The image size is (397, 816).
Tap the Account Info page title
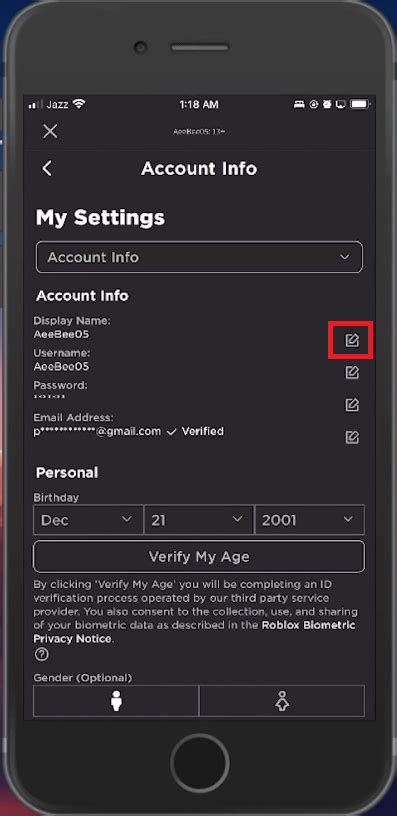[x=199, y=169]
